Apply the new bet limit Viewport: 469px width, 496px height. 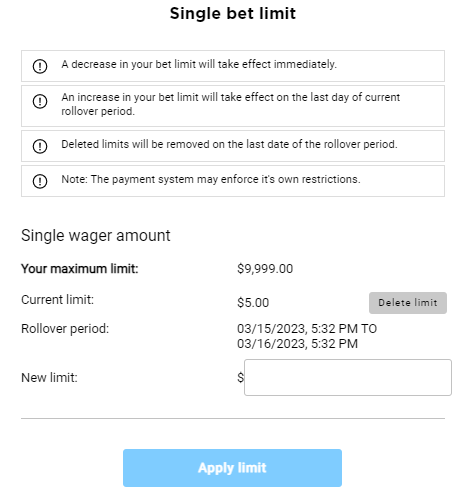click(x=232, y=468)
